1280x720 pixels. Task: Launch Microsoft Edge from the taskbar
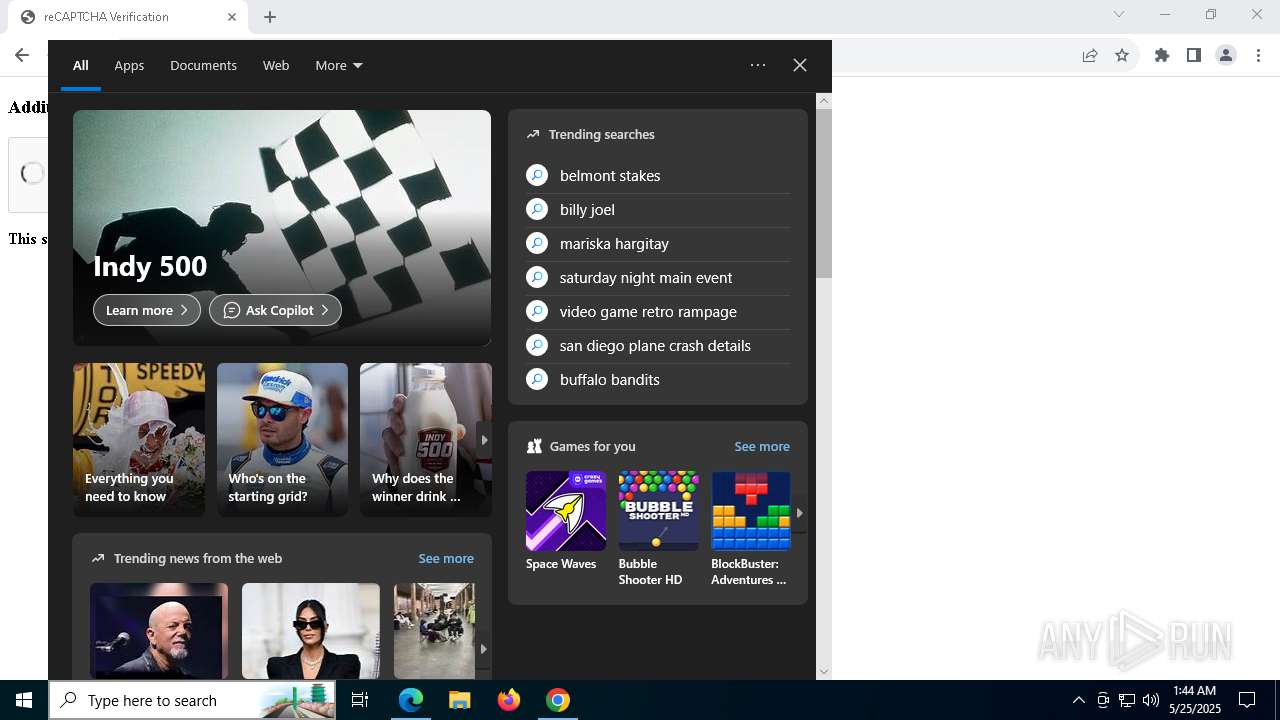(x=411, y=700)
